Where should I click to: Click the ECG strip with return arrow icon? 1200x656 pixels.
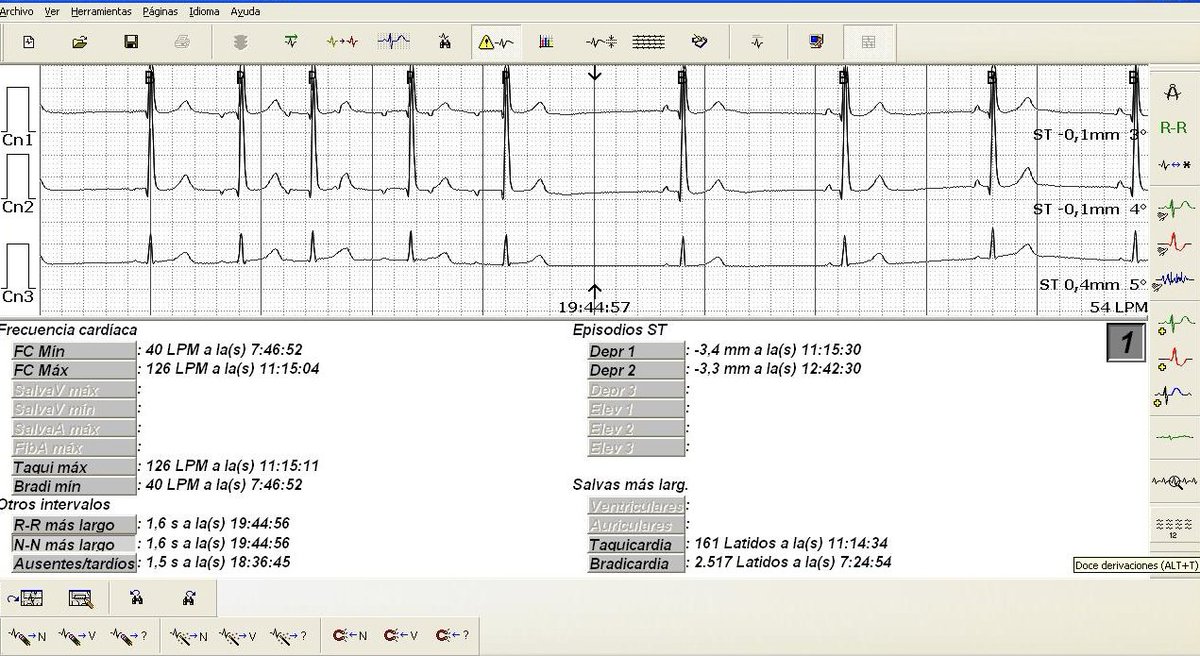pos(25,598)
